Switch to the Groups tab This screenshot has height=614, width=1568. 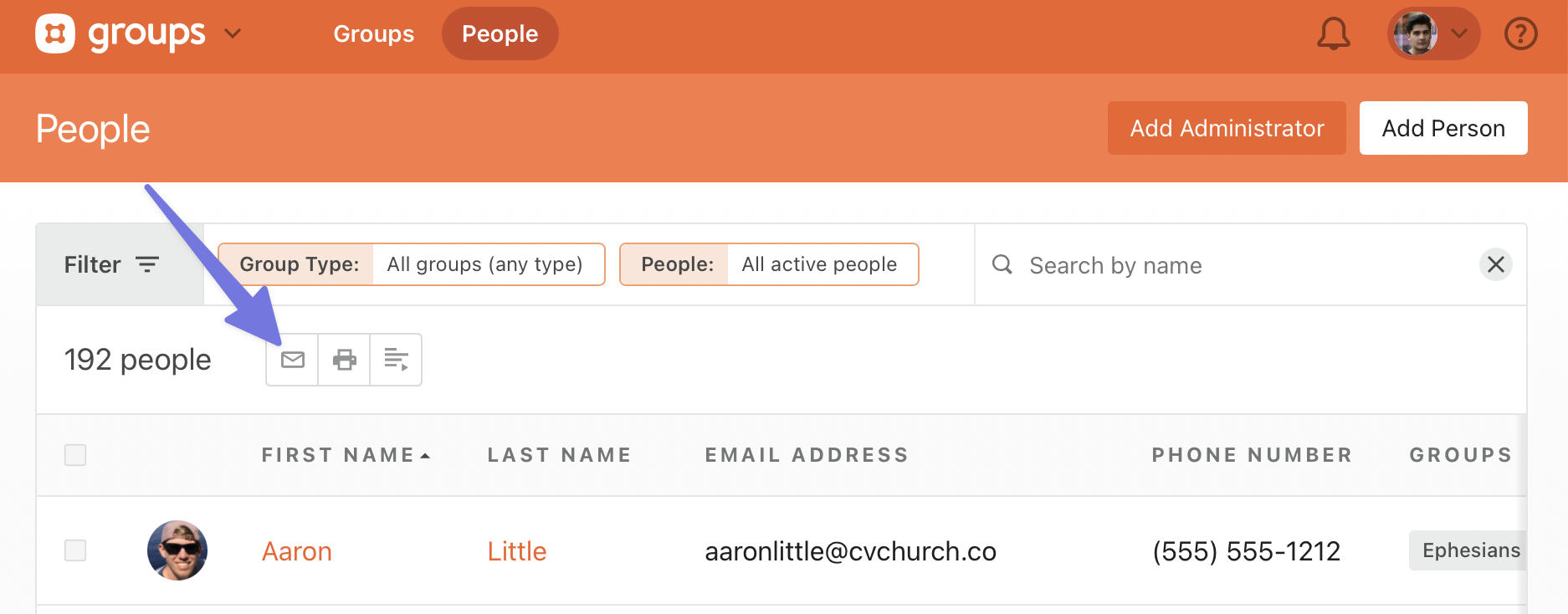point(373,33)
